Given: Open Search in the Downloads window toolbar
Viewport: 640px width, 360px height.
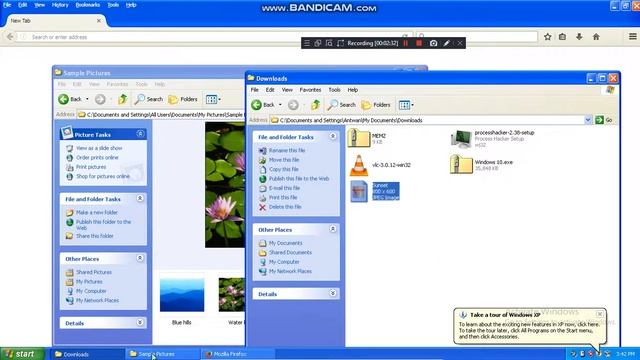Looking at the screenshot, I should point(342,105).
